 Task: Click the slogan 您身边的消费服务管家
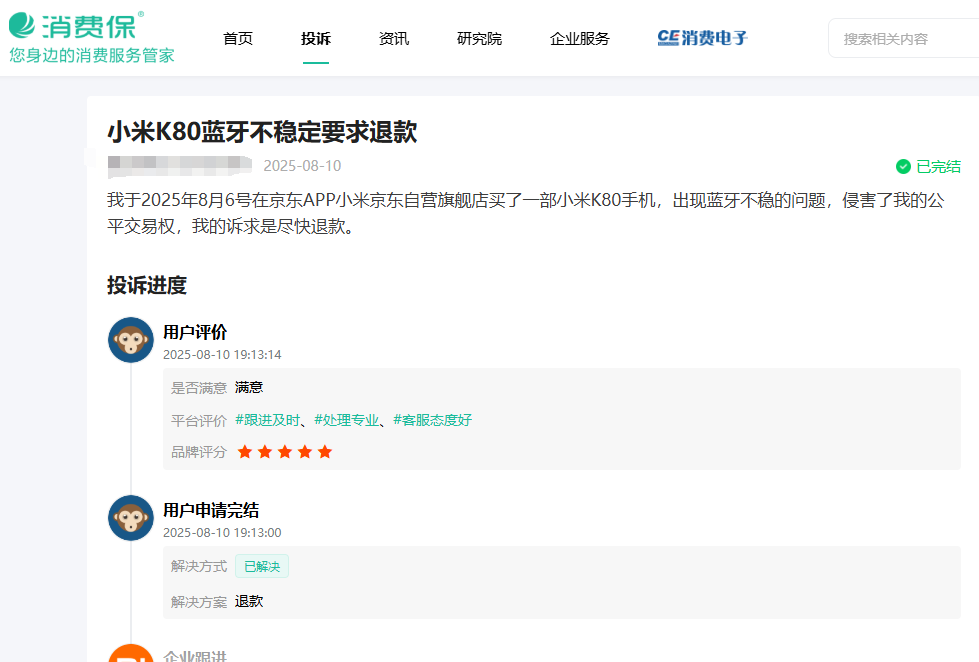(92, 56)
